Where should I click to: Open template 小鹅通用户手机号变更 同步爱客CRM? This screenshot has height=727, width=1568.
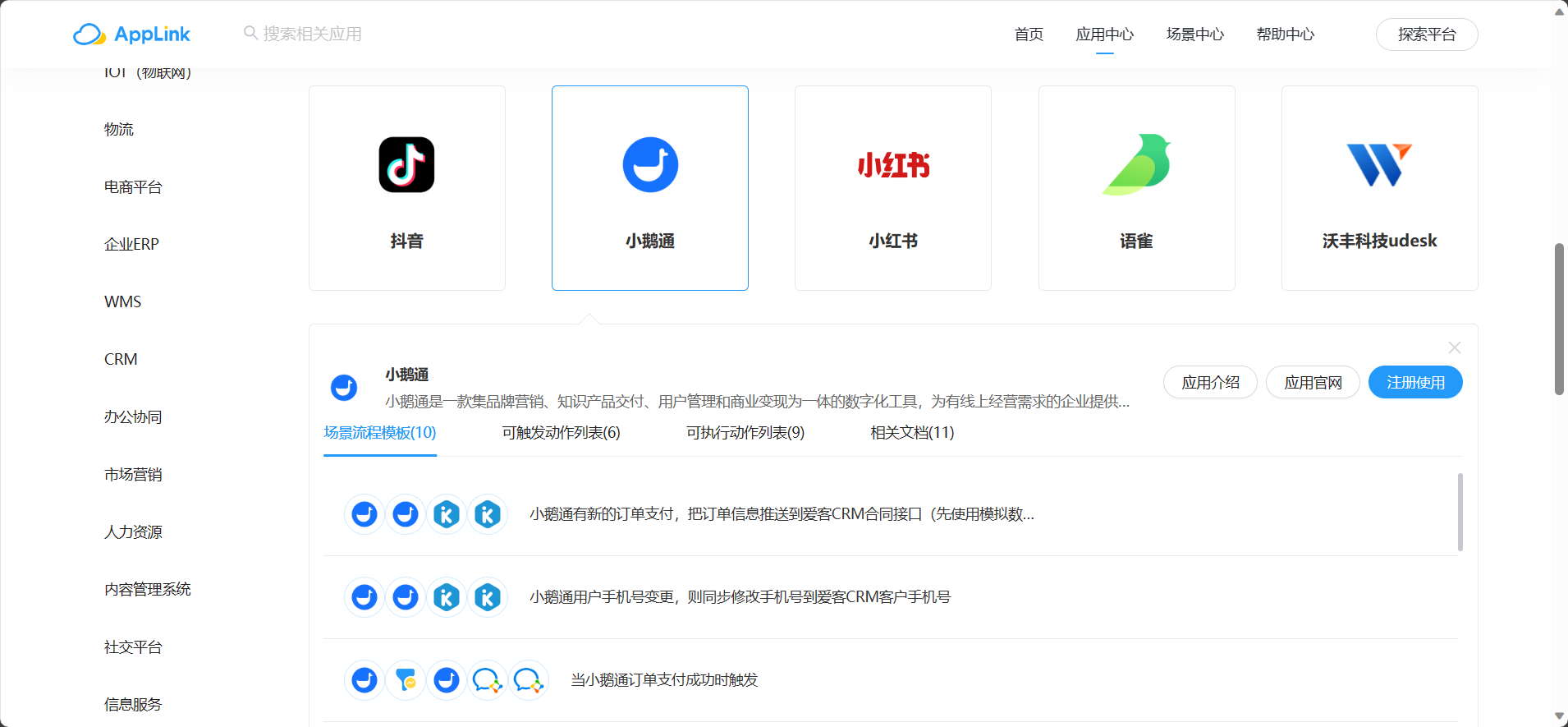pos(740,597)
